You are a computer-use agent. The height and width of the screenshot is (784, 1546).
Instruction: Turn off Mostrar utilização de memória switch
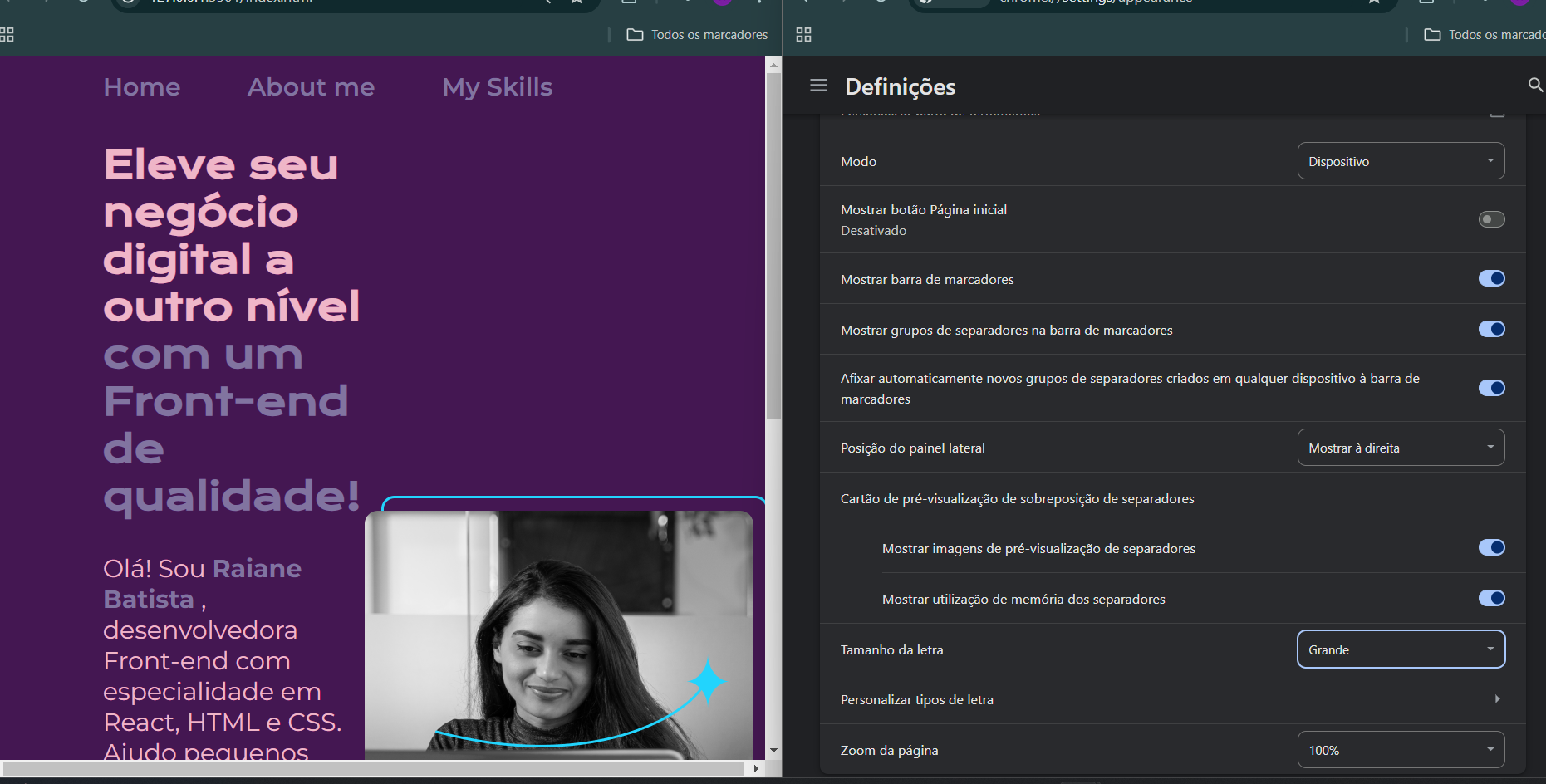[x=1491, y=598]
